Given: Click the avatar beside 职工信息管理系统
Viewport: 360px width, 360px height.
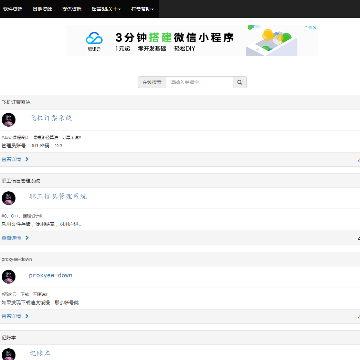Looking at the screenshot, I should pos(9,198).
